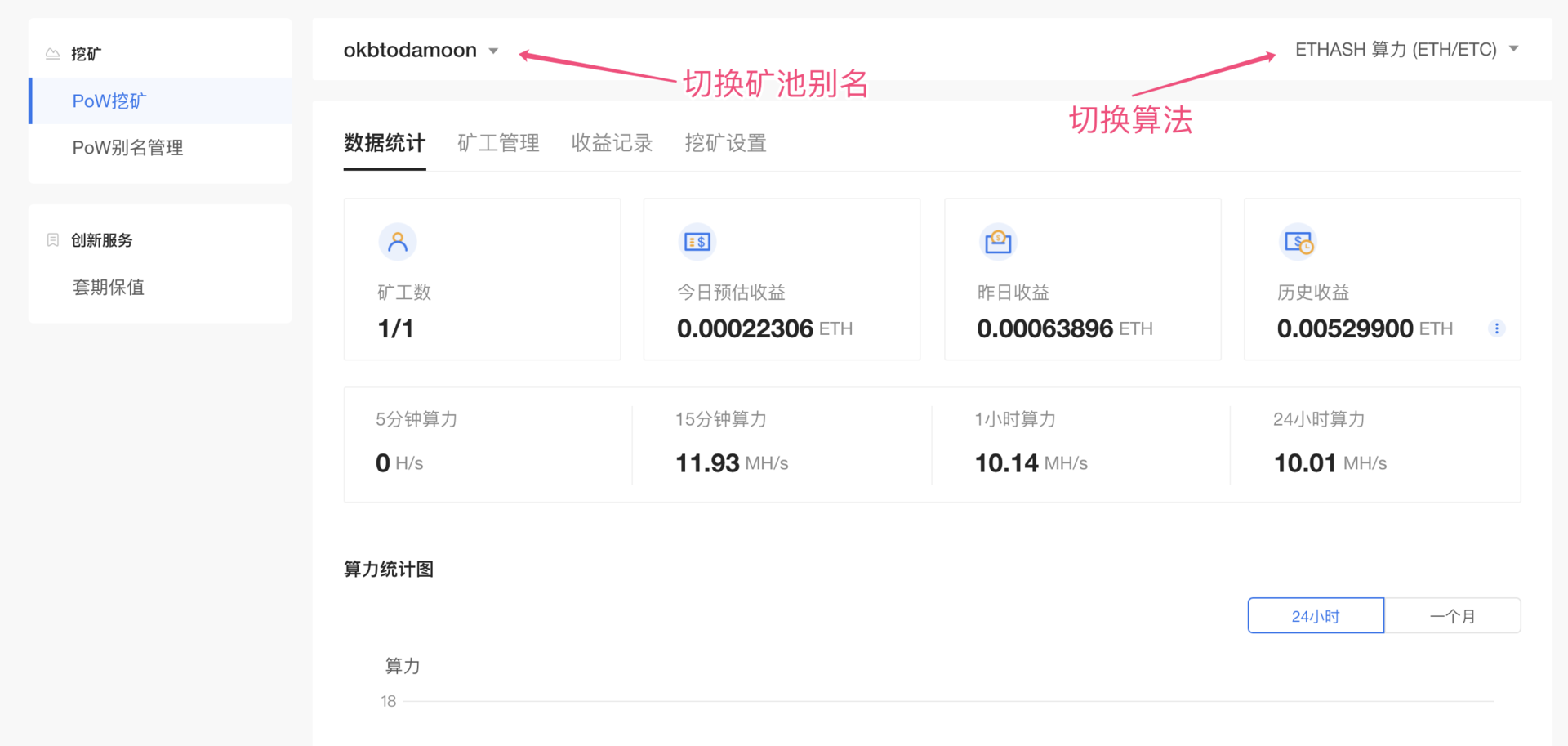This screenshot has height=746, width=1568.
Task: Switch to the 矿工管理 tab
Action: (498, 144)
